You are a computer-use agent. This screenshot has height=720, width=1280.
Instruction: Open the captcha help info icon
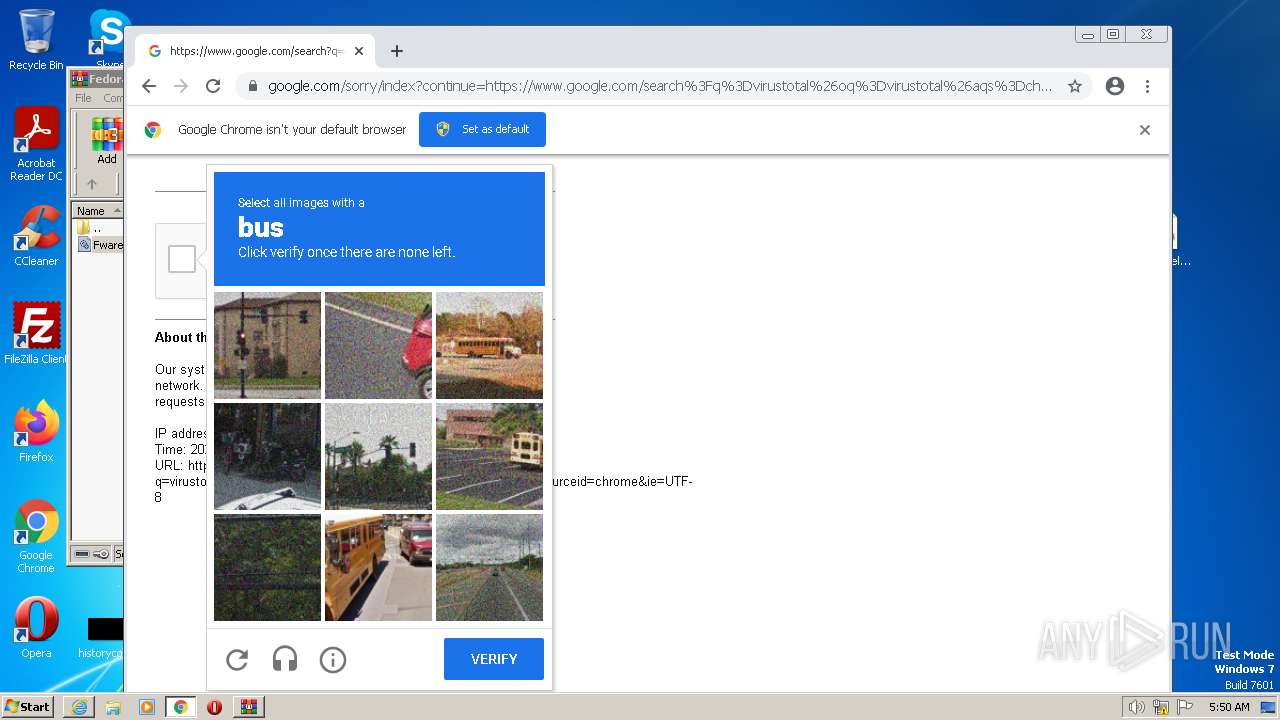(333, 659)
